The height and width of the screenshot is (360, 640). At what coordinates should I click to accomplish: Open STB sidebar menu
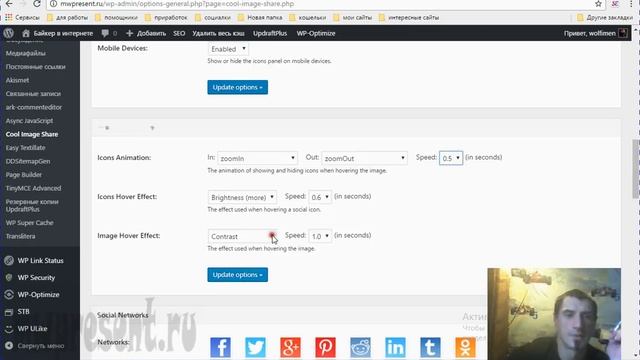point(40,311)
